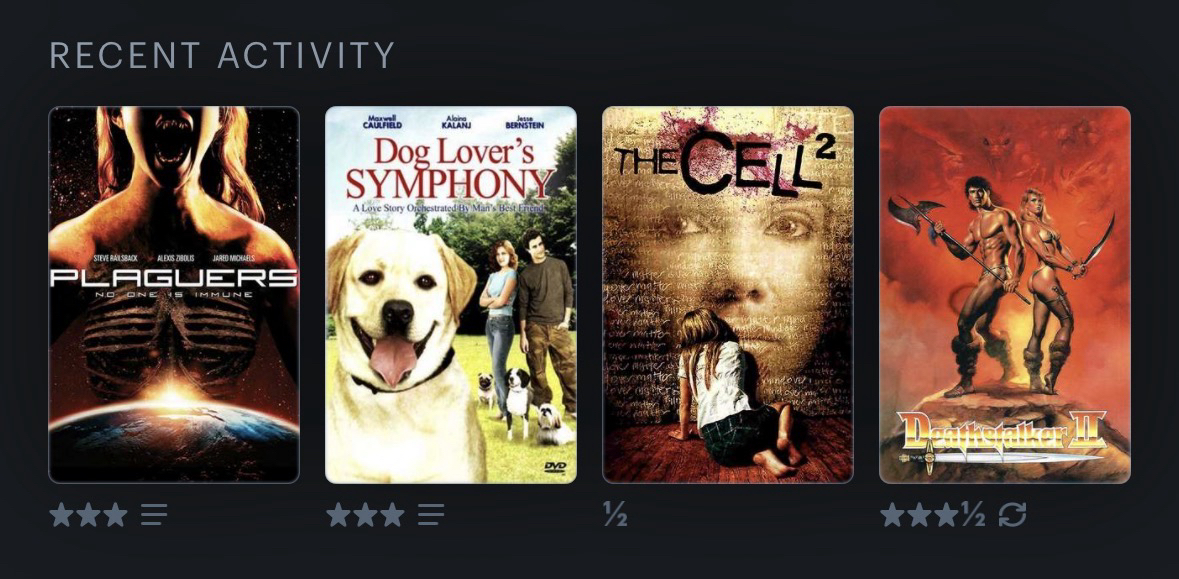Open the review icon under Dog Lover's Symphony

[x=431, y=515]
